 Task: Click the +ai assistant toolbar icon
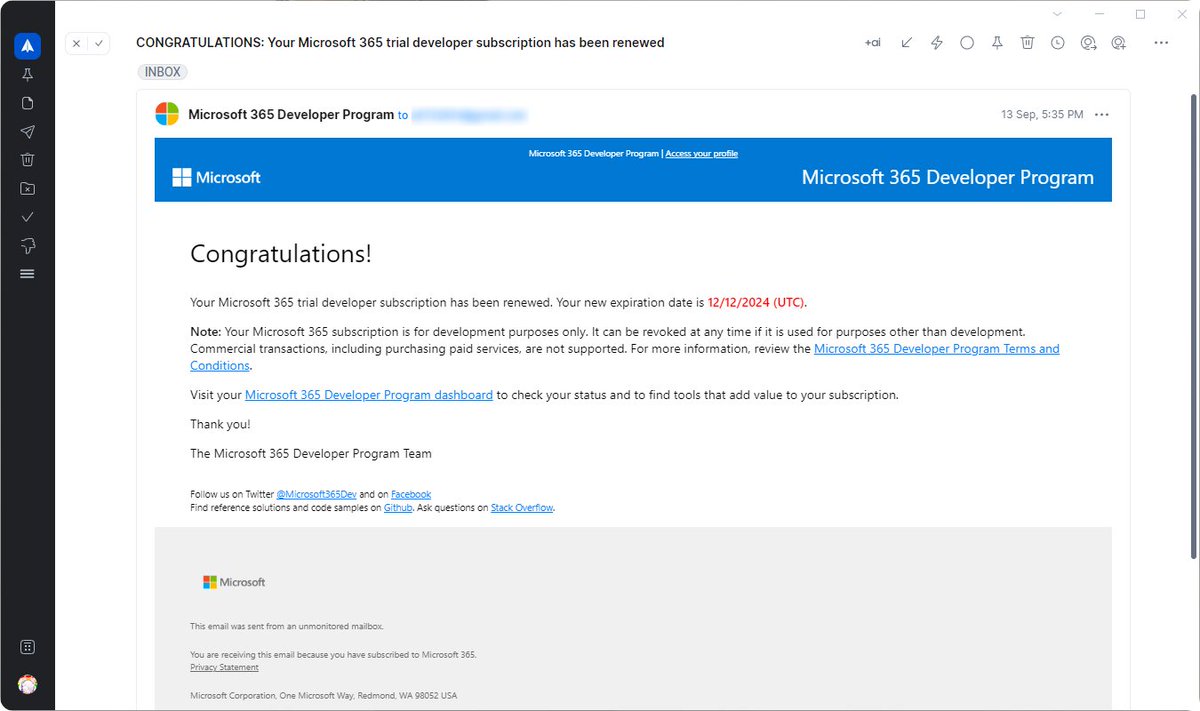(x=871, y=42)
